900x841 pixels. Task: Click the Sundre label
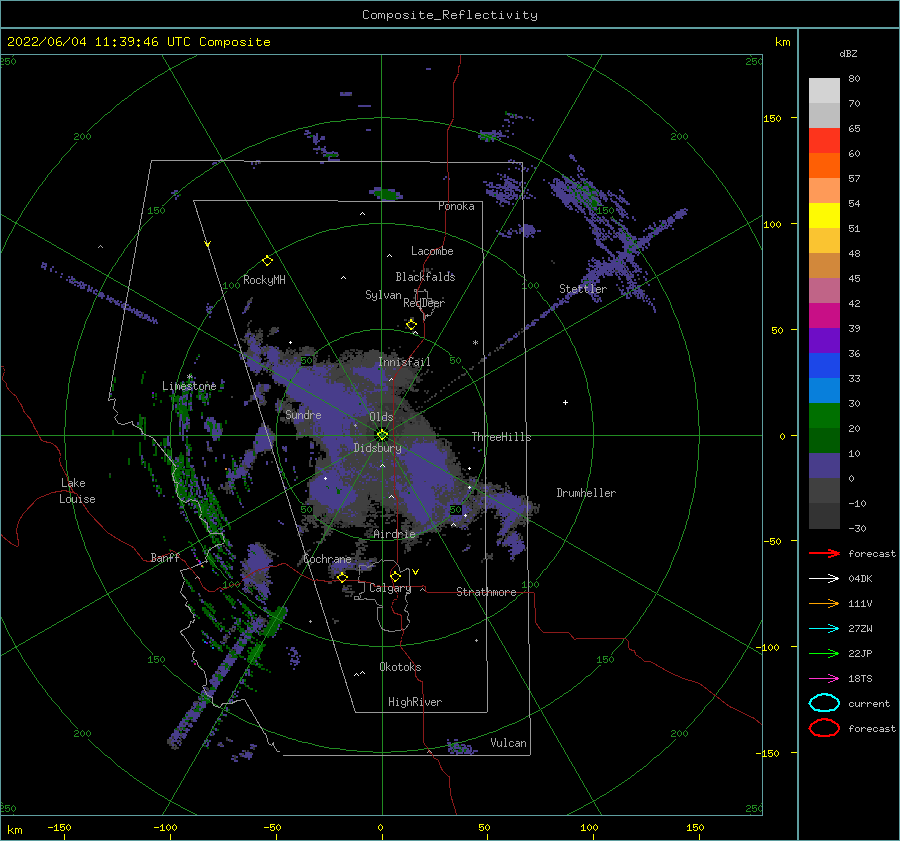[x=303, y=414]
